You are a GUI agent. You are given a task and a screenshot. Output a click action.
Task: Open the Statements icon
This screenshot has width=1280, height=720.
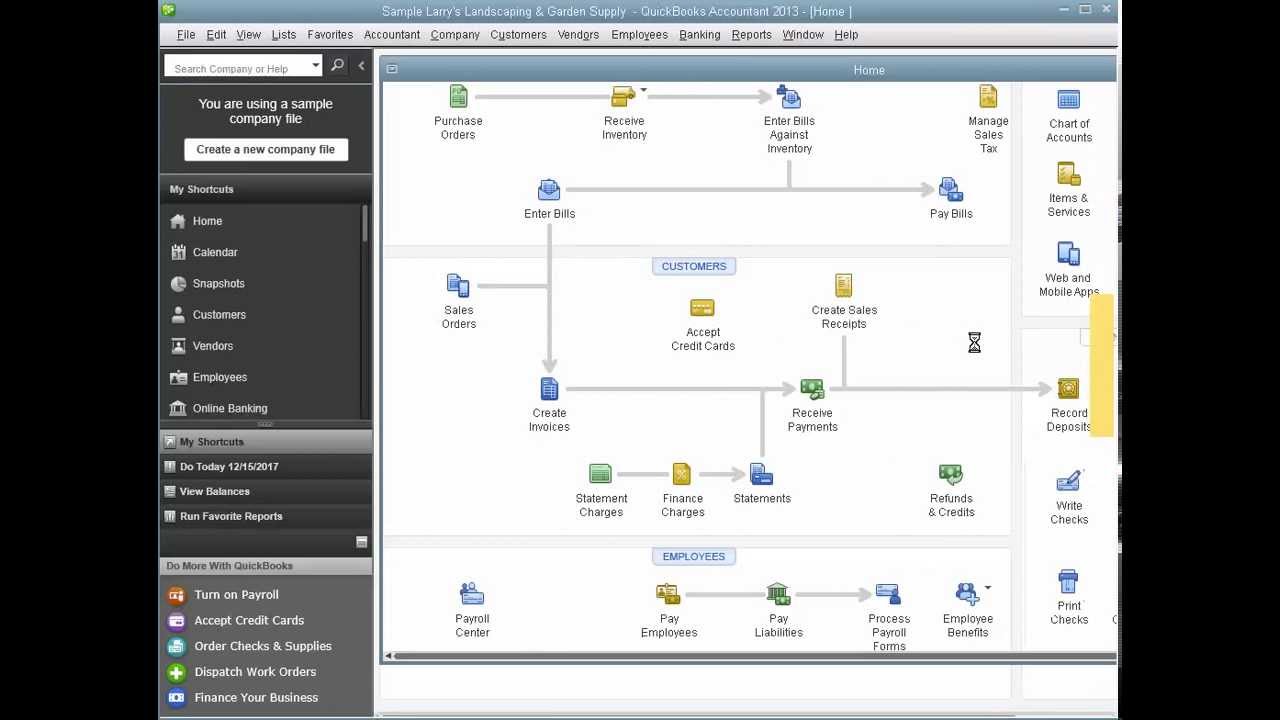click(761, 474)
